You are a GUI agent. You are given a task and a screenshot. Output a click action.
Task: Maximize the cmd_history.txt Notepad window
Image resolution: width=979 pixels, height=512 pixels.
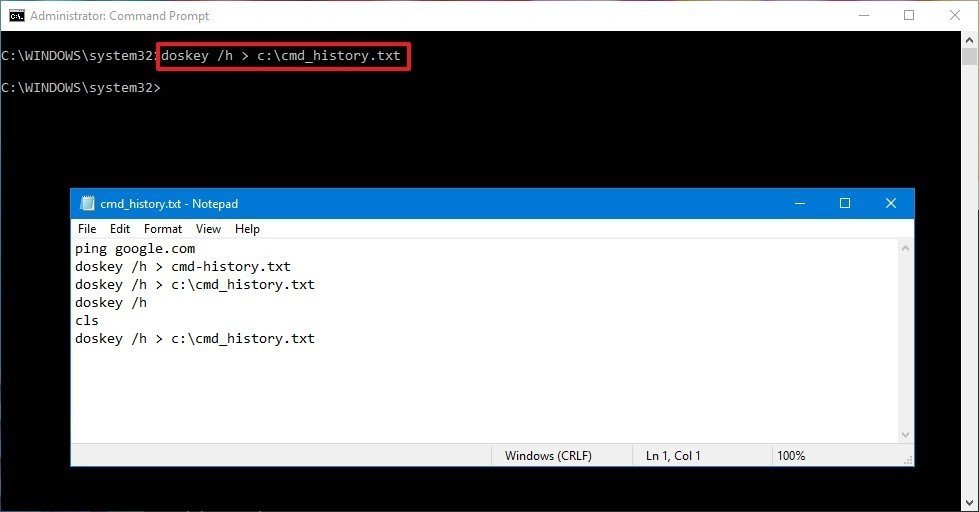pyautogui.click(x=845, y=204)
